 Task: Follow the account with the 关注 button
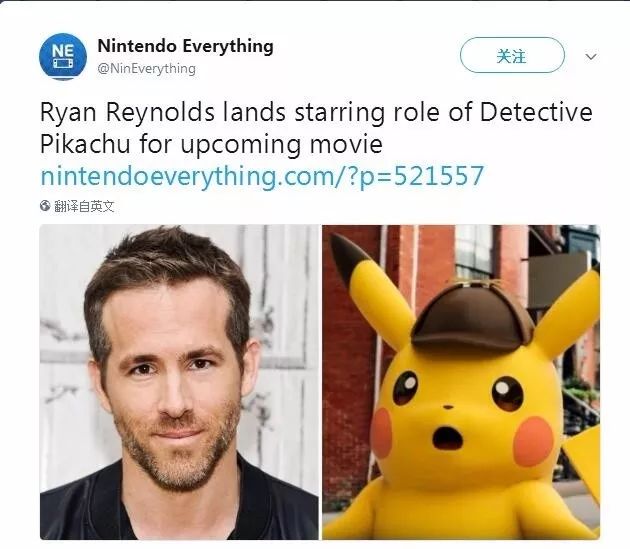tap(512, 55)
